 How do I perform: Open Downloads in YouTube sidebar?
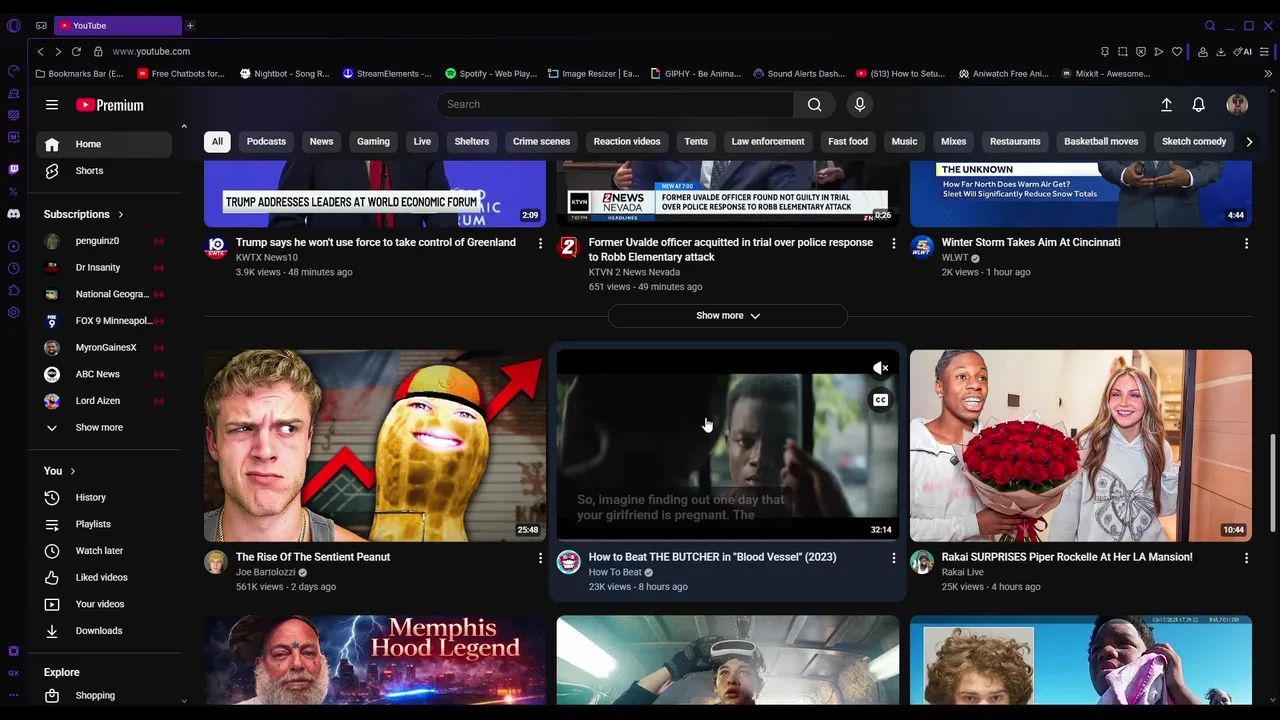(104, 631)
